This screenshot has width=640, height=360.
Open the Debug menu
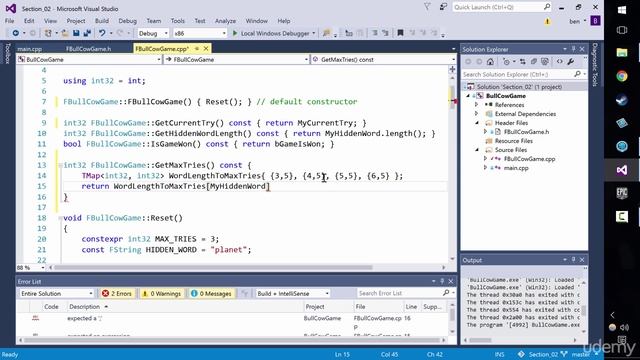tap(127, 21)
